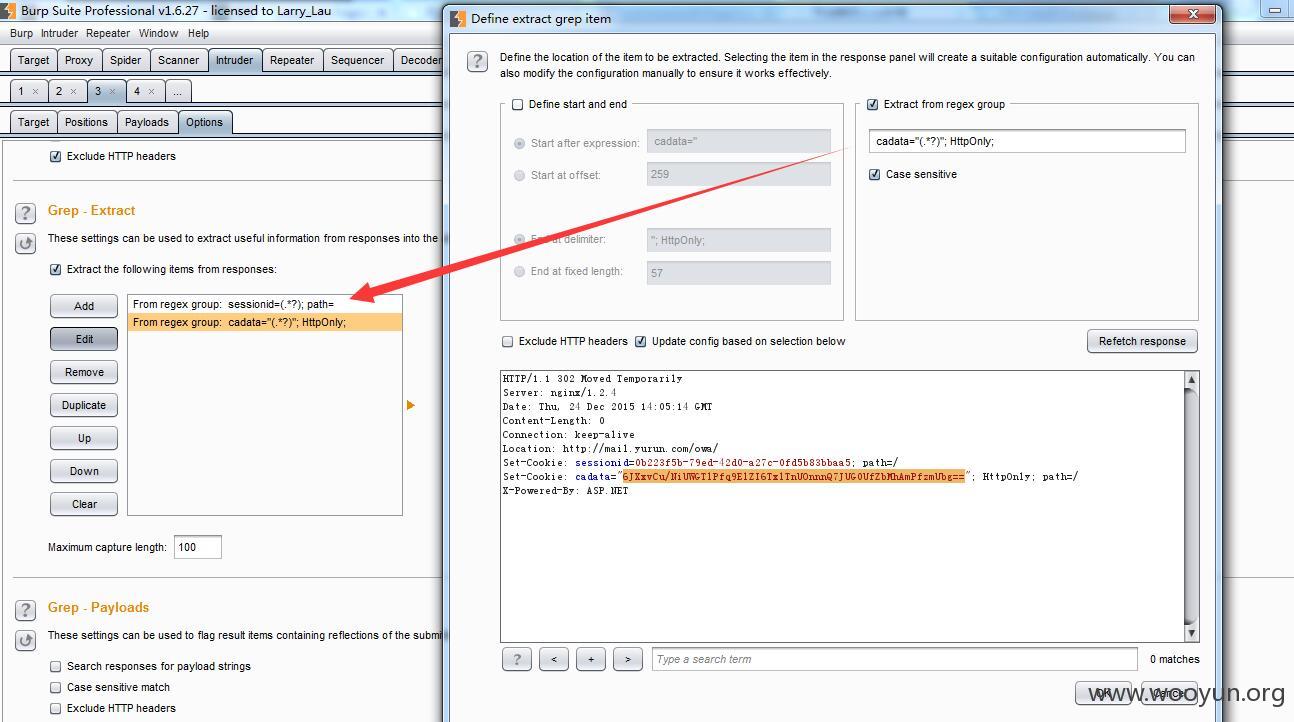Click reset icon under Grep - Extract
The height and width of the screenshot is (722, 1294).
coord(26,243)
